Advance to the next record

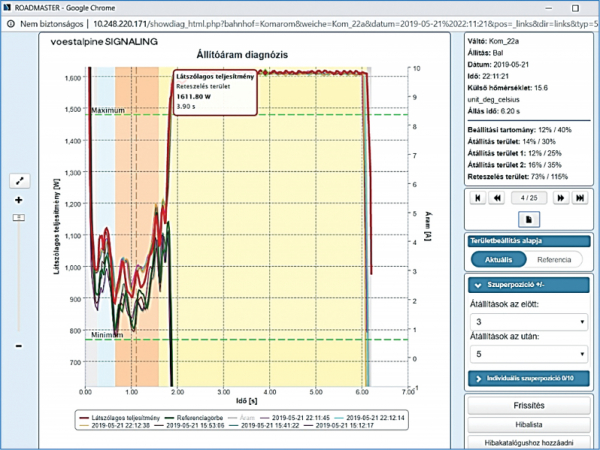coord(562,198)
